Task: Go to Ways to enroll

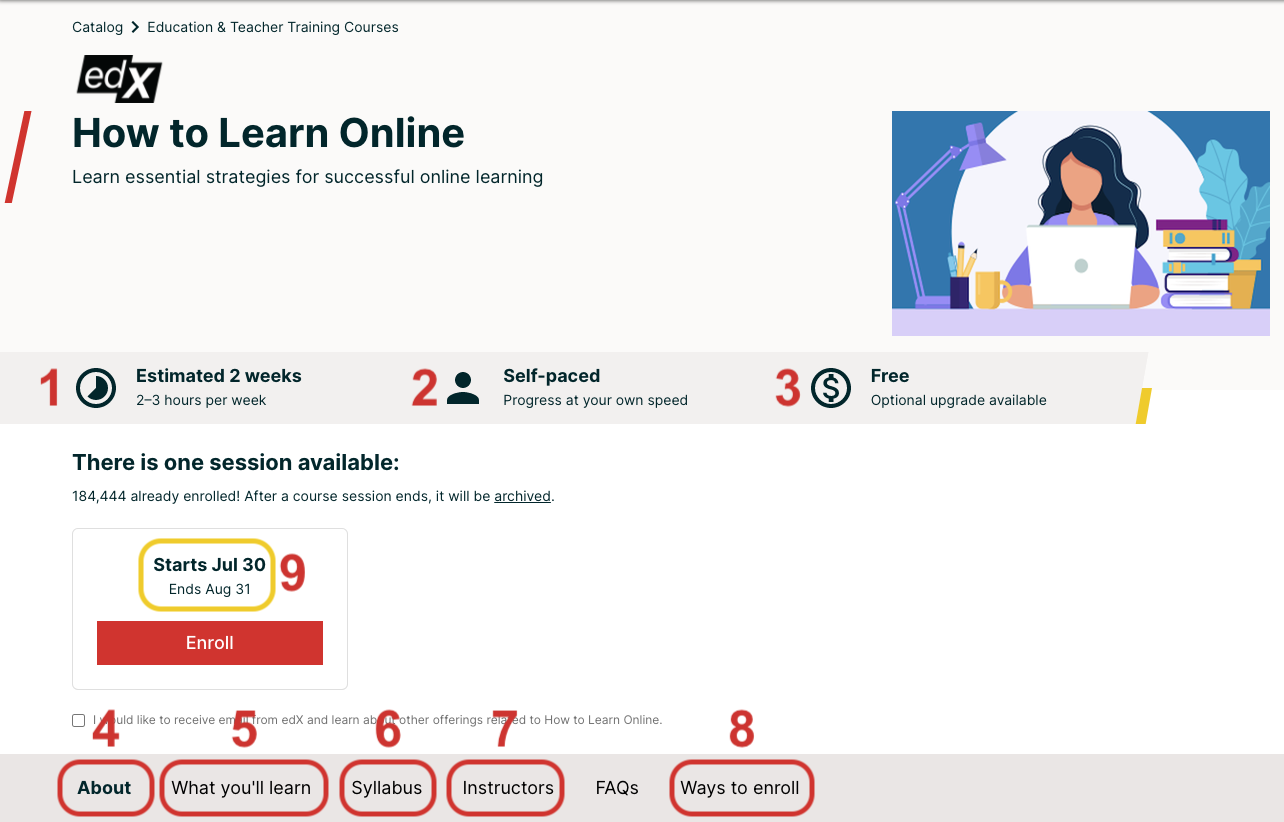Action: coord(741,788)
